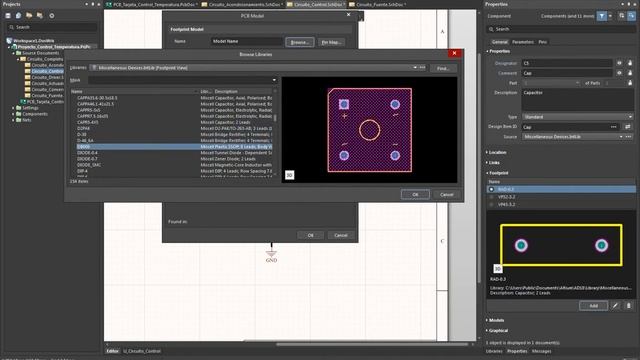Viewport: 640px width, 360px height.
Task: Click the 3D toggle in Browse Libraries preview
Action: [289, 175]
